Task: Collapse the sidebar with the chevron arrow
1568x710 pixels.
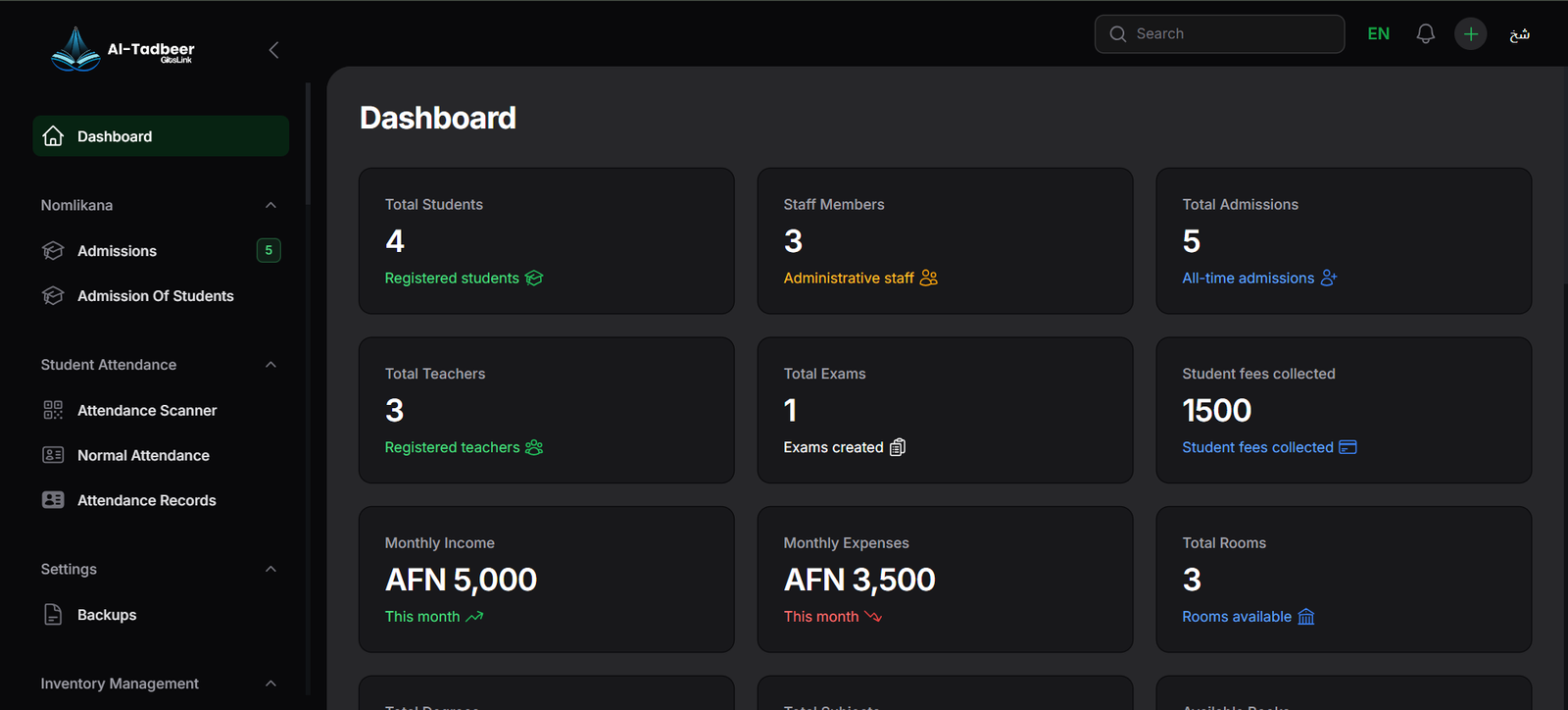Action: tap(273, 50)
